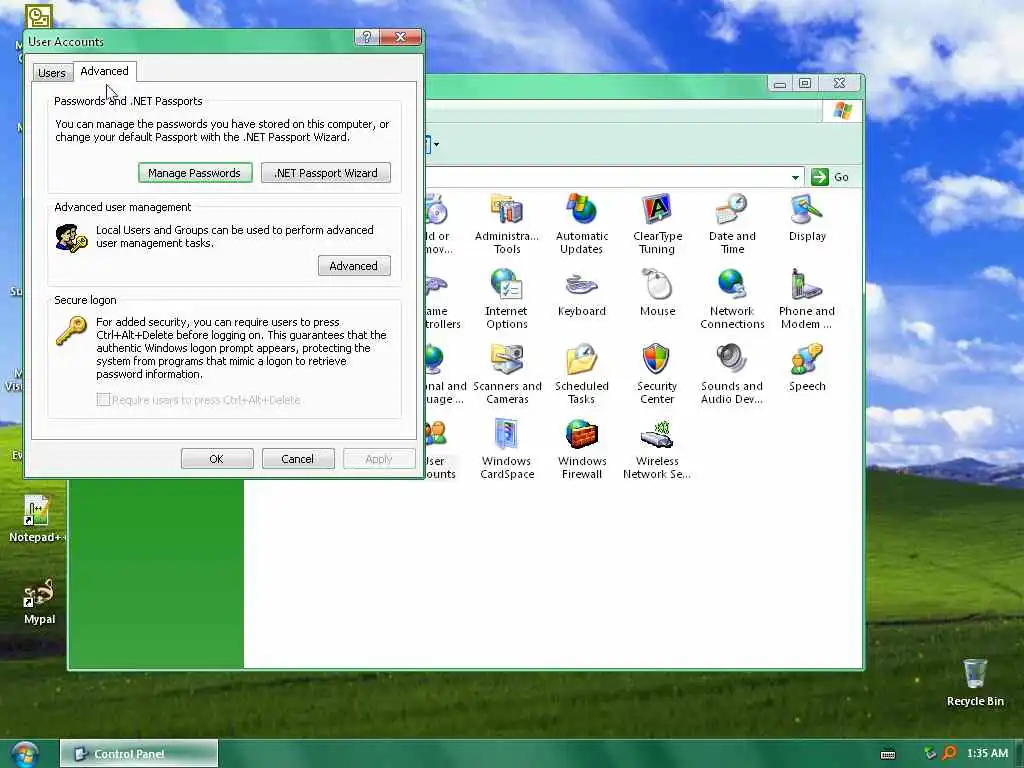Select Mypal desktop shortcut

click(39, 601)
